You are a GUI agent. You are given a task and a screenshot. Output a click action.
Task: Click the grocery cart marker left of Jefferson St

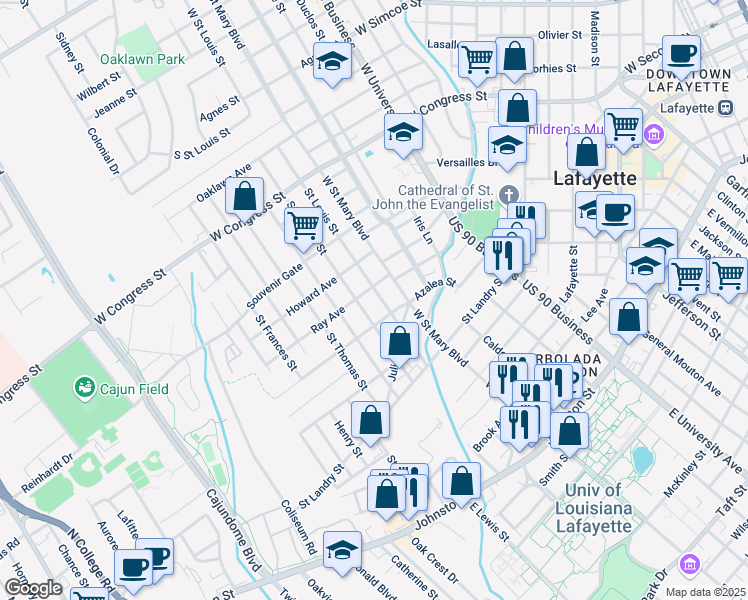click(687, 278)
